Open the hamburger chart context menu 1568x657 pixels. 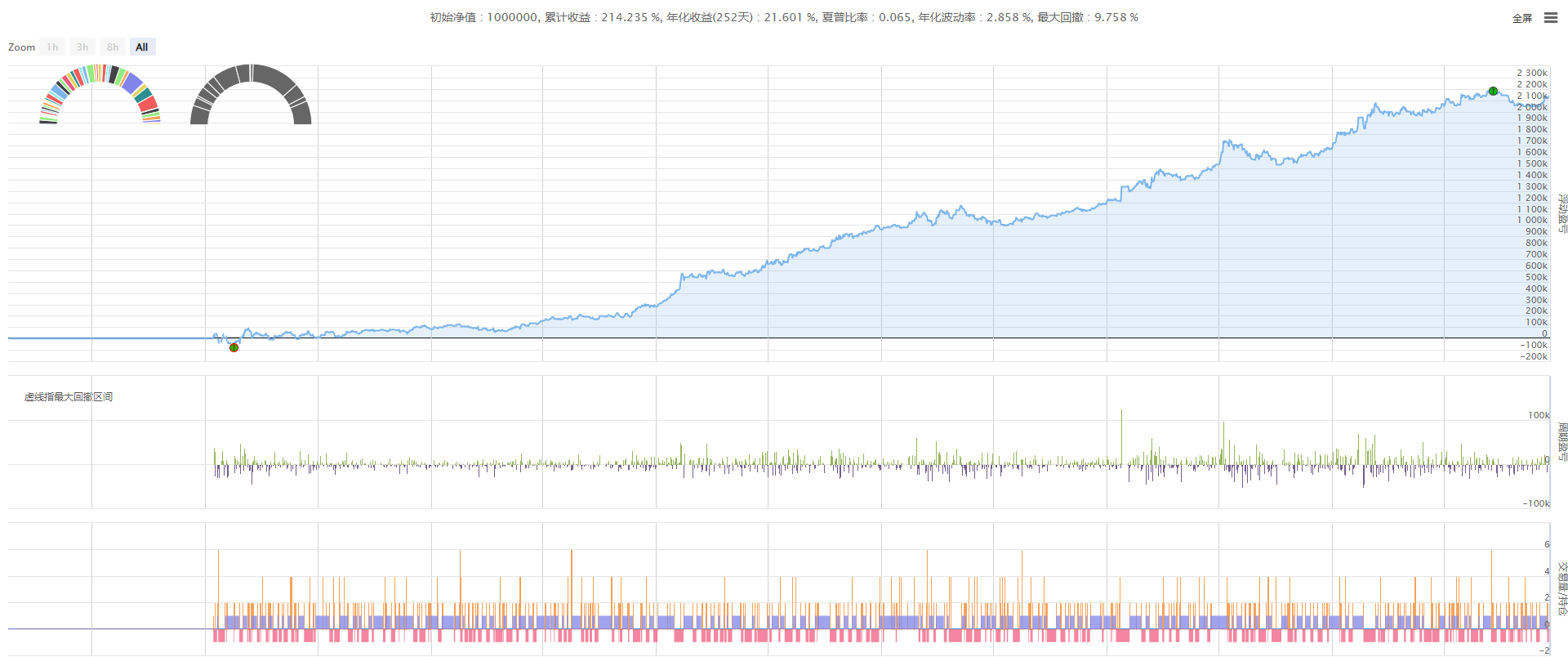click(1550, 18)
